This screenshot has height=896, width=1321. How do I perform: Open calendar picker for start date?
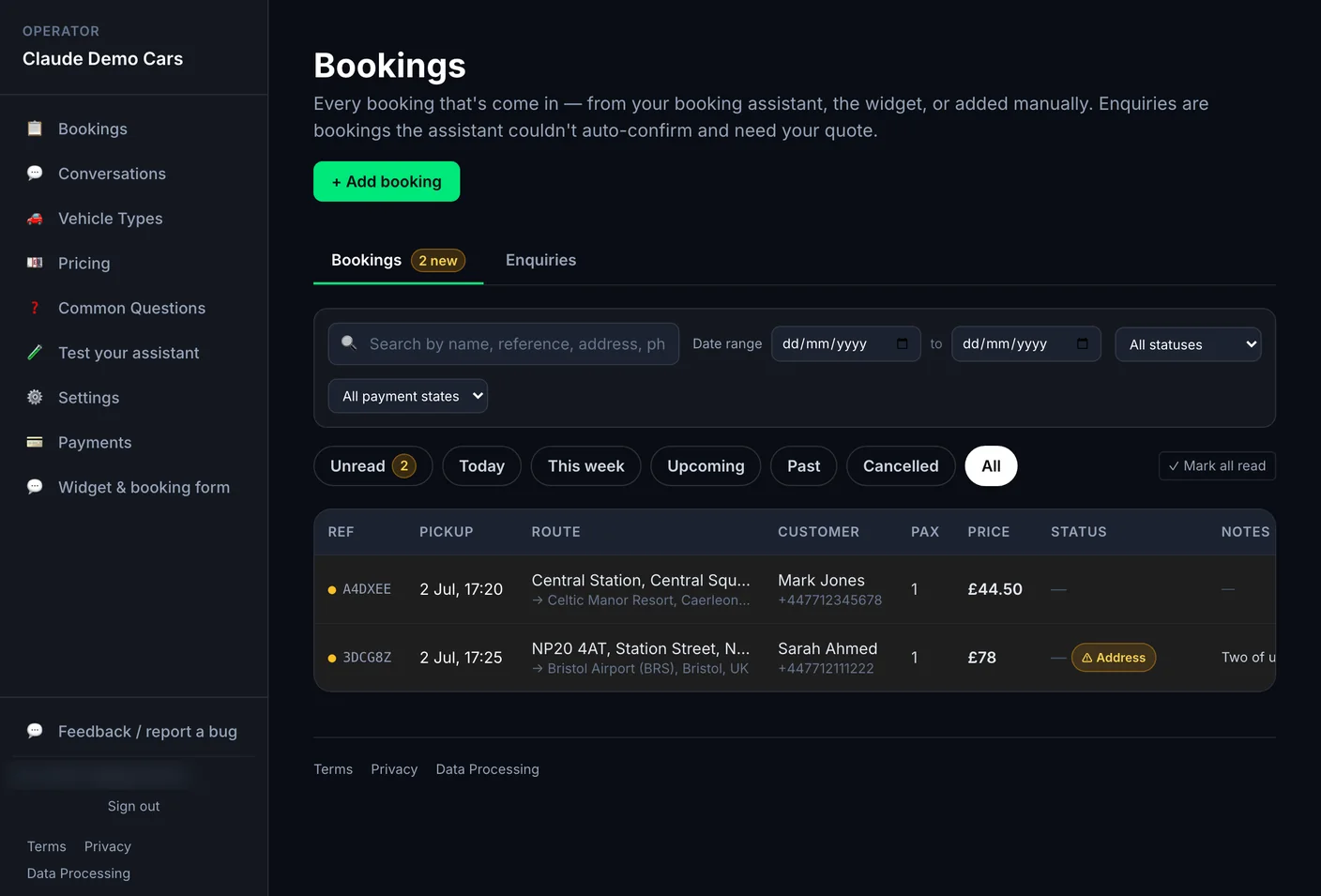click(903, 344)
